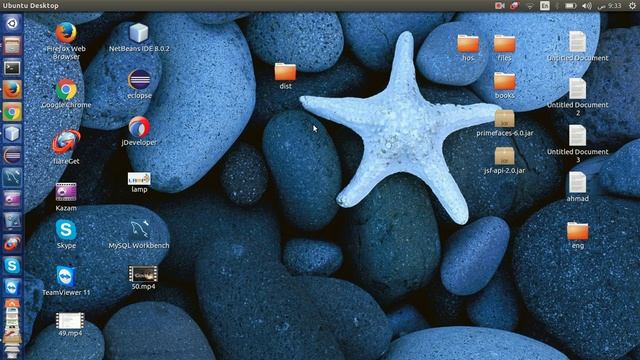Open the JDeveloper desktop shortcut
This screenshot has width=640, height=360.
[x=139, y=127]
